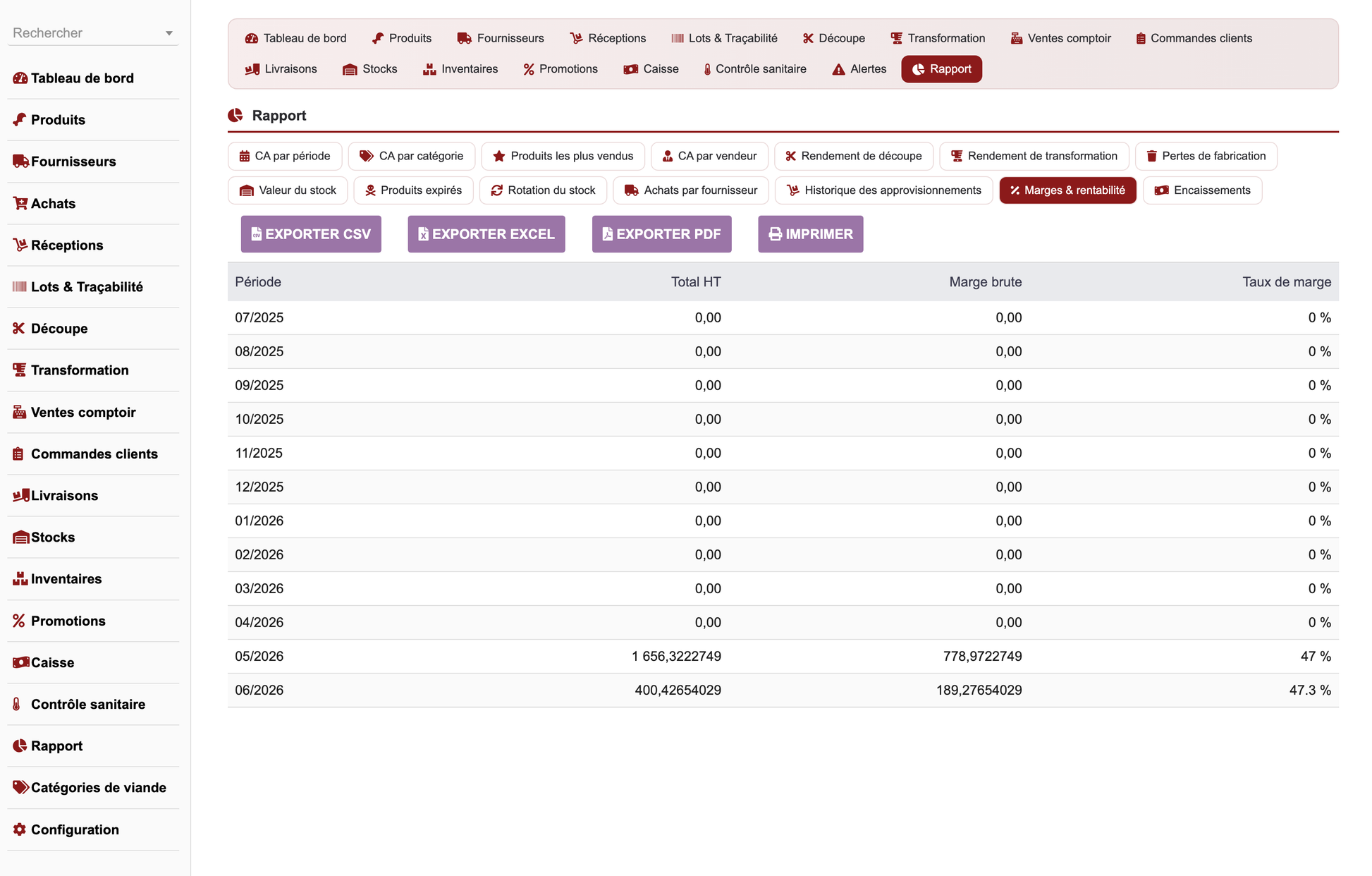Click the Catégories de viande tags icon
Image resolution: width=1372 pixels, height=876 pixels.
[20, 787]
